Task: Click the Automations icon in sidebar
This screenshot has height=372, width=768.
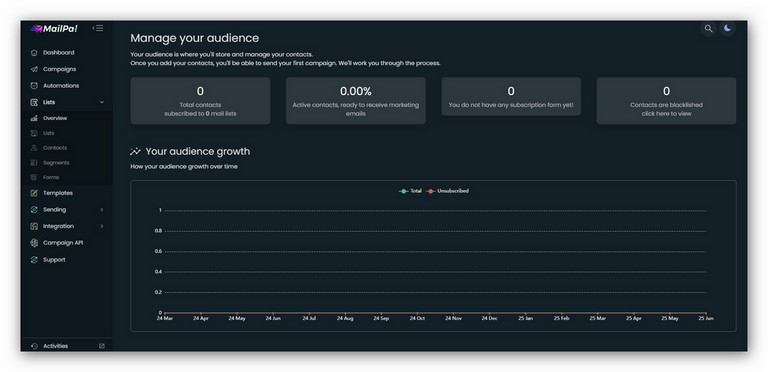Action: 34,86
